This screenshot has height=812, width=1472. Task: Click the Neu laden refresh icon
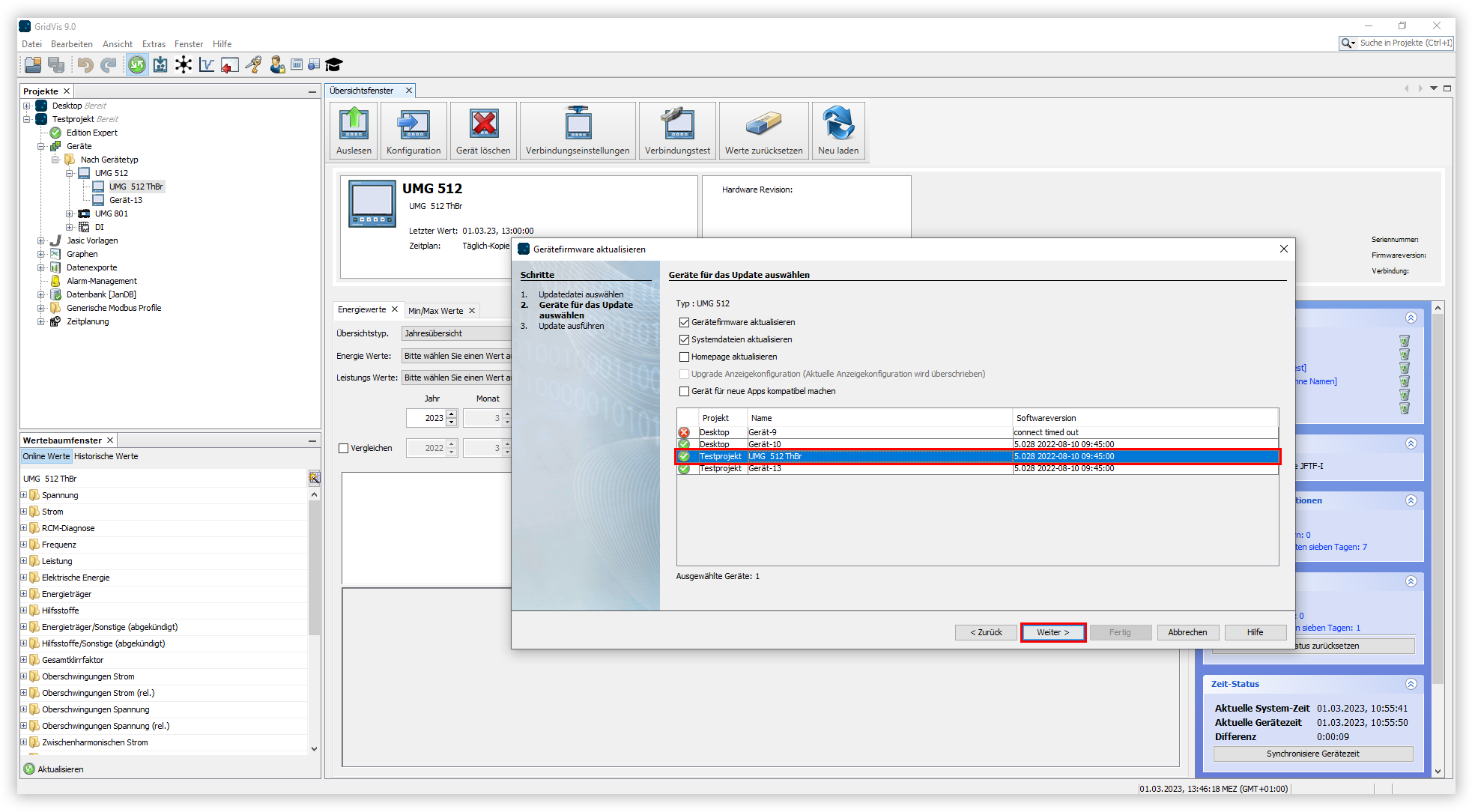click(x=838, y=124)
